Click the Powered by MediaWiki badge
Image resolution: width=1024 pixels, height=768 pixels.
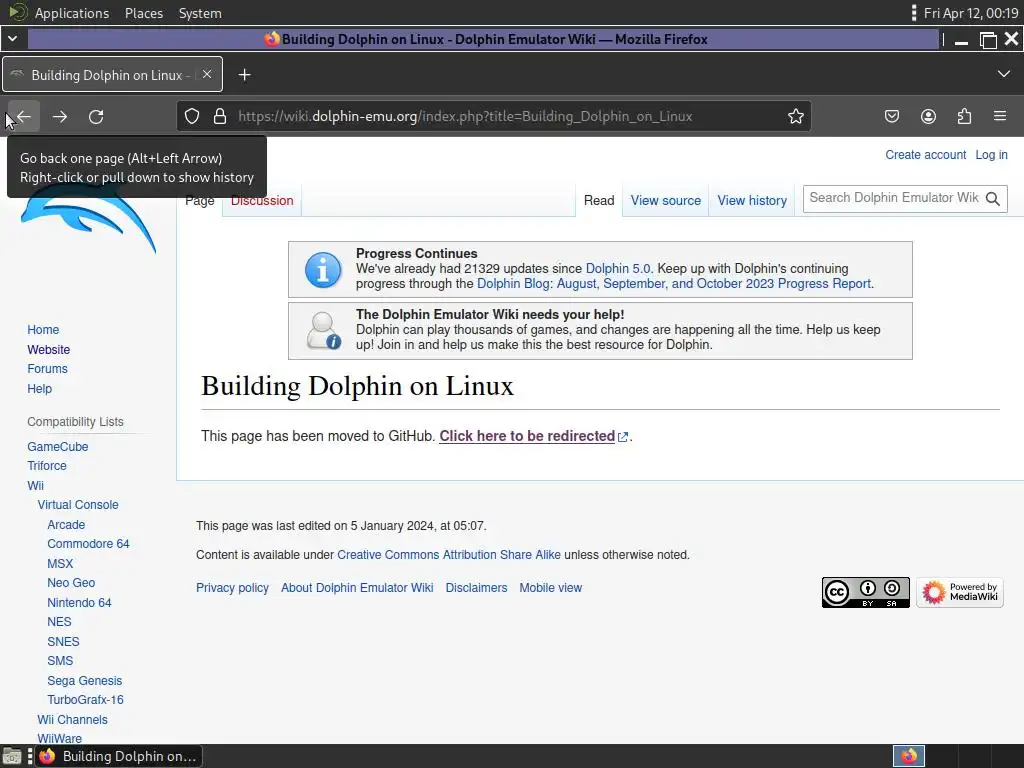click(959, 592)
